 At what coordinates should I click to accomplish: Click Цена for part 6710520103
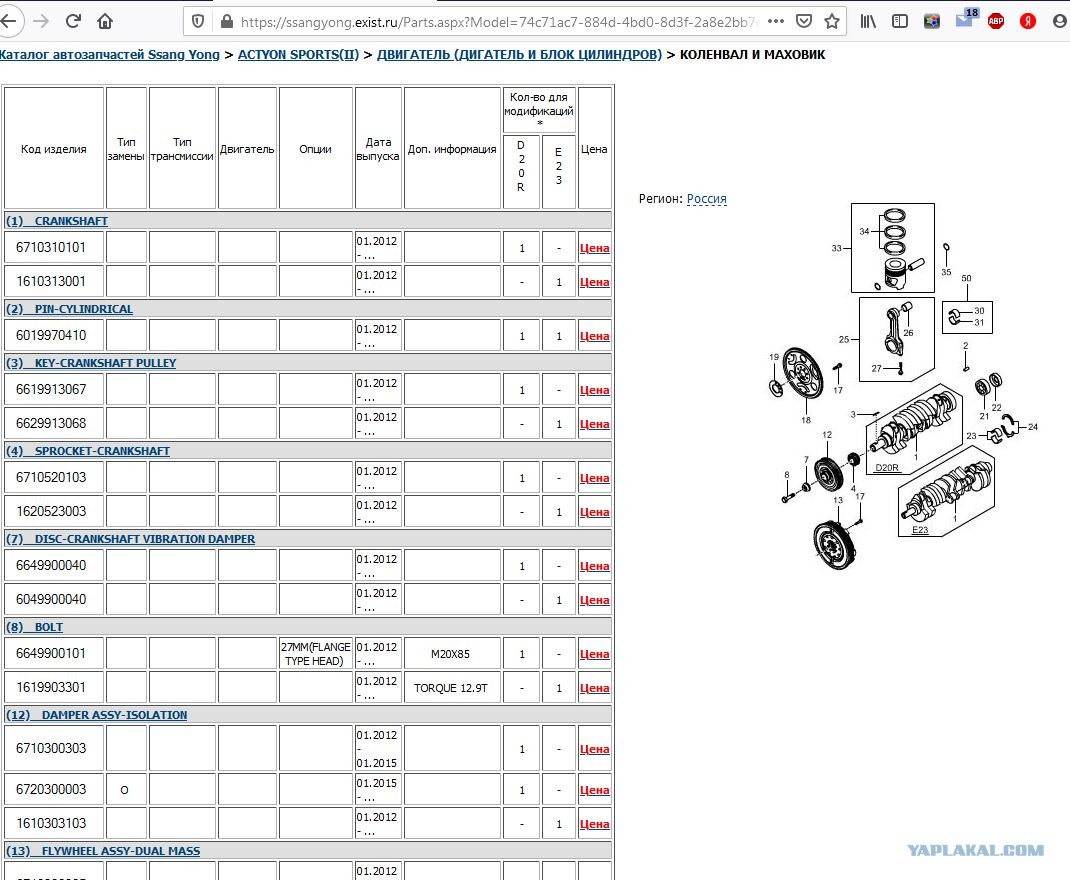(x=594, y=478)
